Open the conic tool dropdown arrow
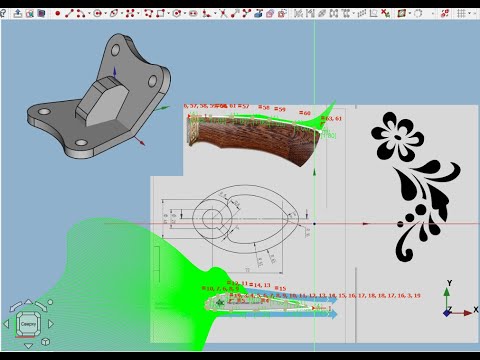 click(x=122, y=14)
